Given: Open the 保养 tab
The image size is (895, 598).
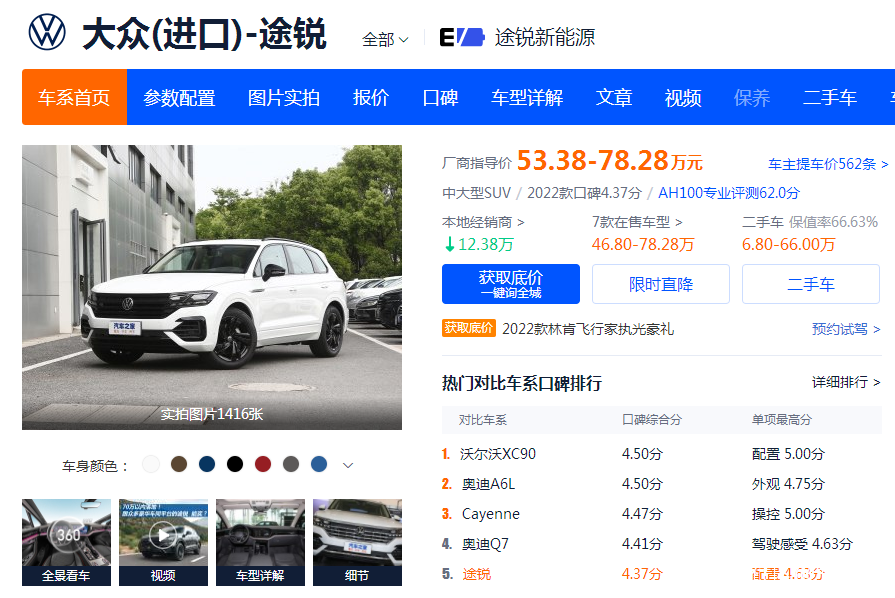Looking at the screenshot, I should (752, 98).
